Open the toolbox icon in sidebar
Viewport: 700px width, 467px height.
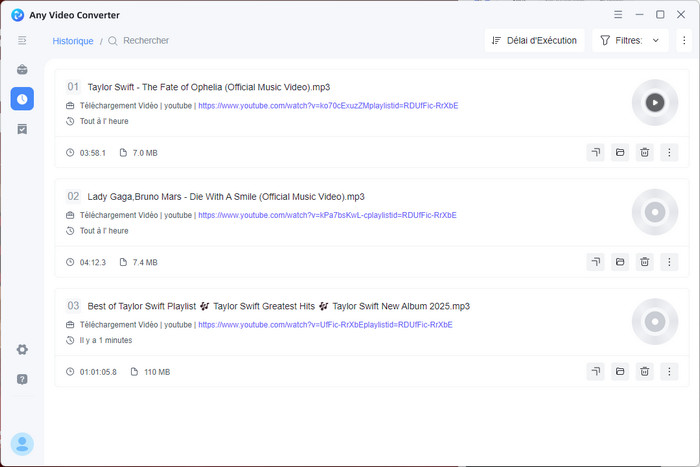pos(22,70)
